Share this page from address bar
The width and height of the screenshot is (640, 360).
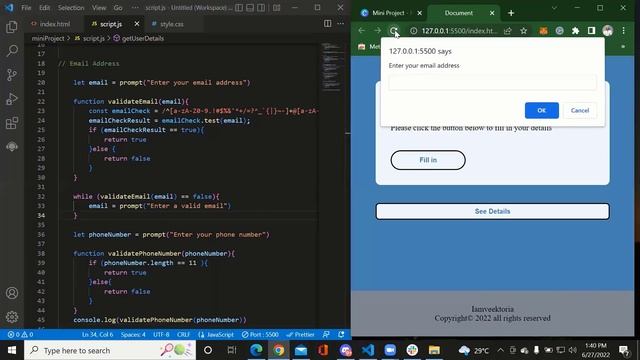(508, 31)
